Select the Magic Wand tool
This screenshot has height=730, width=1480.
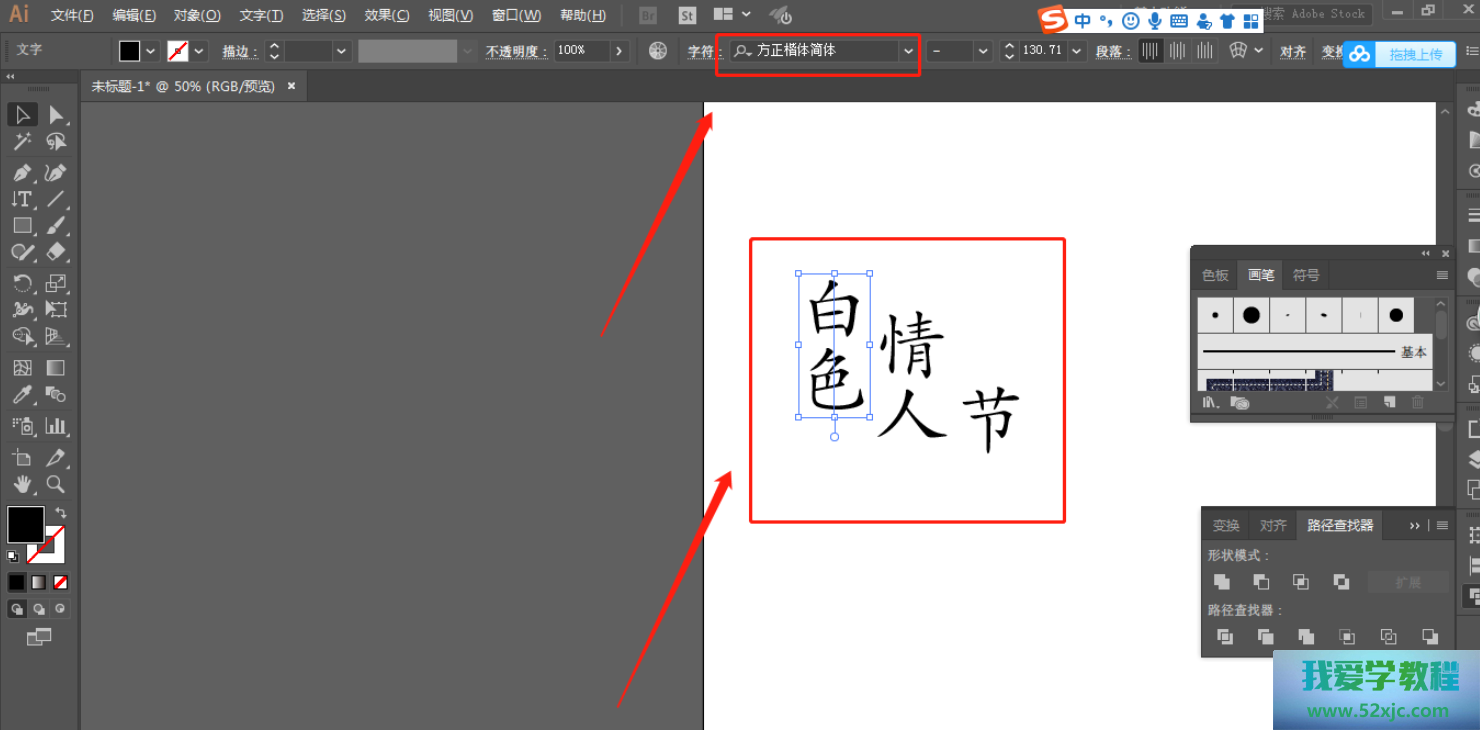pos(22,142)
